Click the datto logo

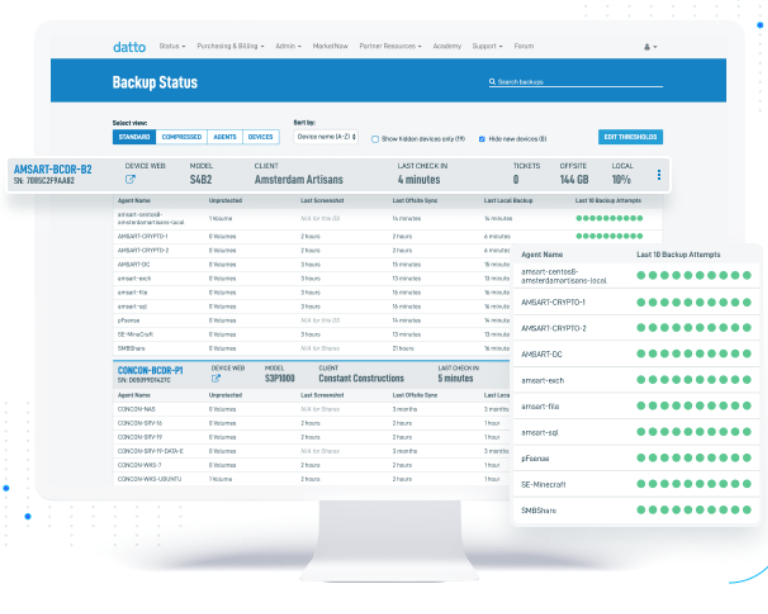click(130, 46)
